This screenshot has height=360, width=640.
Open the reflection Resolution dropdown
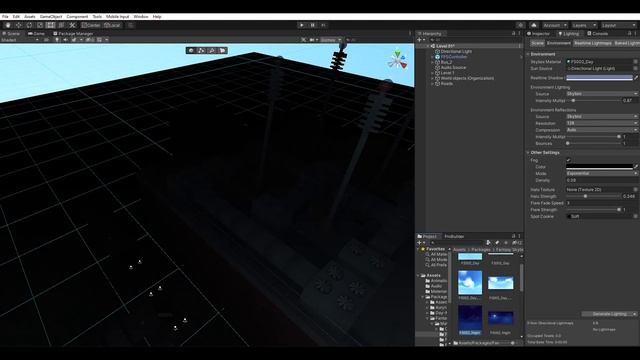click(x=602, y=123)
